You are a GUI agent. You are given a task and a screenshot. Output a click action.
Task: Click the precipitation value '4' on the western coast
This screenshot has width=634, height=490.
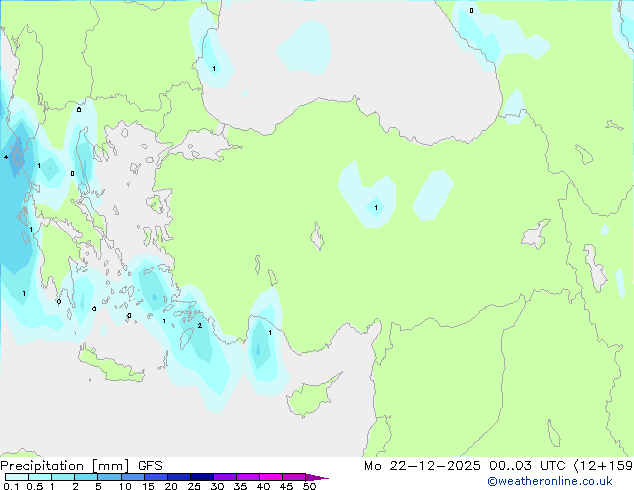[x=6, y=157]
